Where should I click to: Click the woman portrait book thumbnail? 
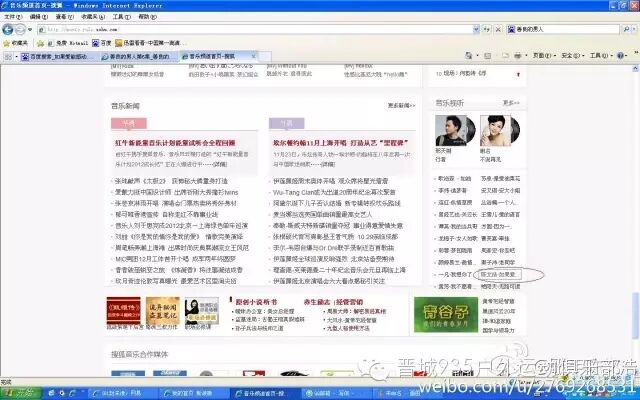tap(202, 311)
